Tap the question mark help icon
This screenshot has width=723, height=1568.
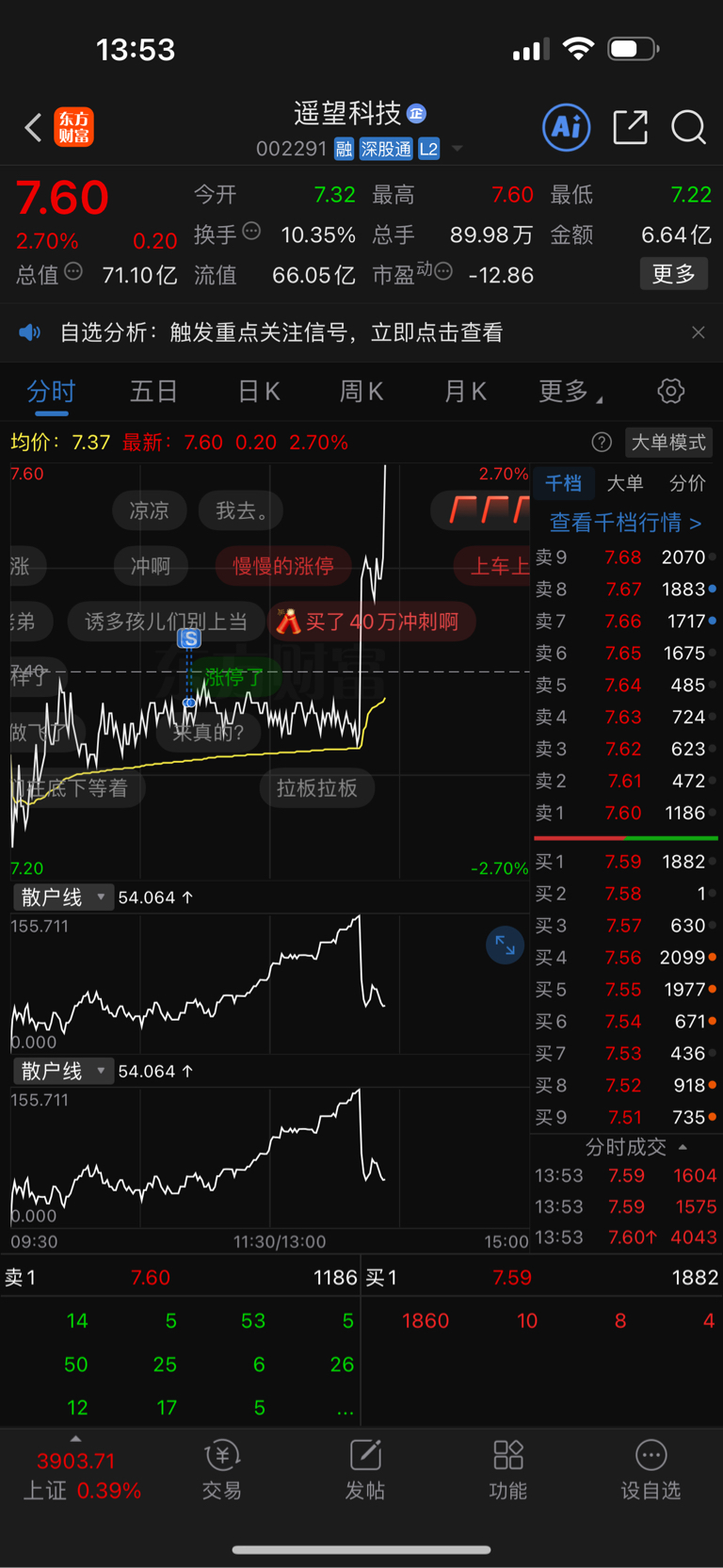[x=602, y=442]
